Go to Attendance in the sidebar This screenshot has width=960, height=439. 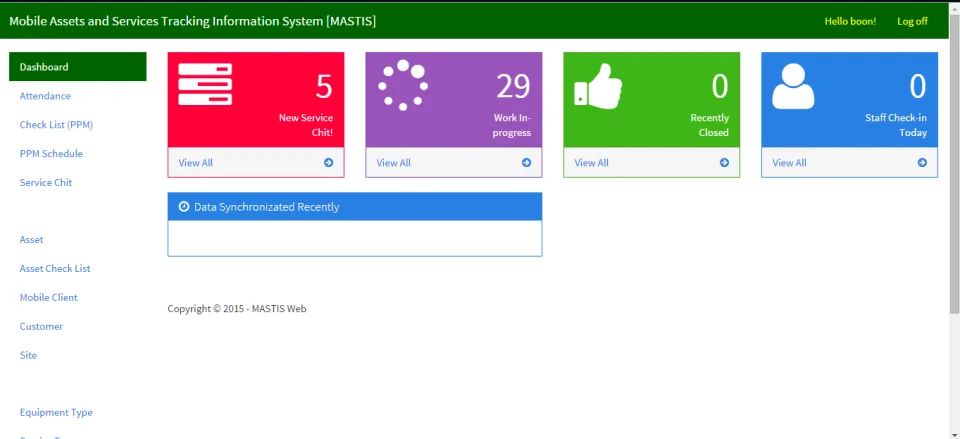pyautogui.click(x=45, y=96)
